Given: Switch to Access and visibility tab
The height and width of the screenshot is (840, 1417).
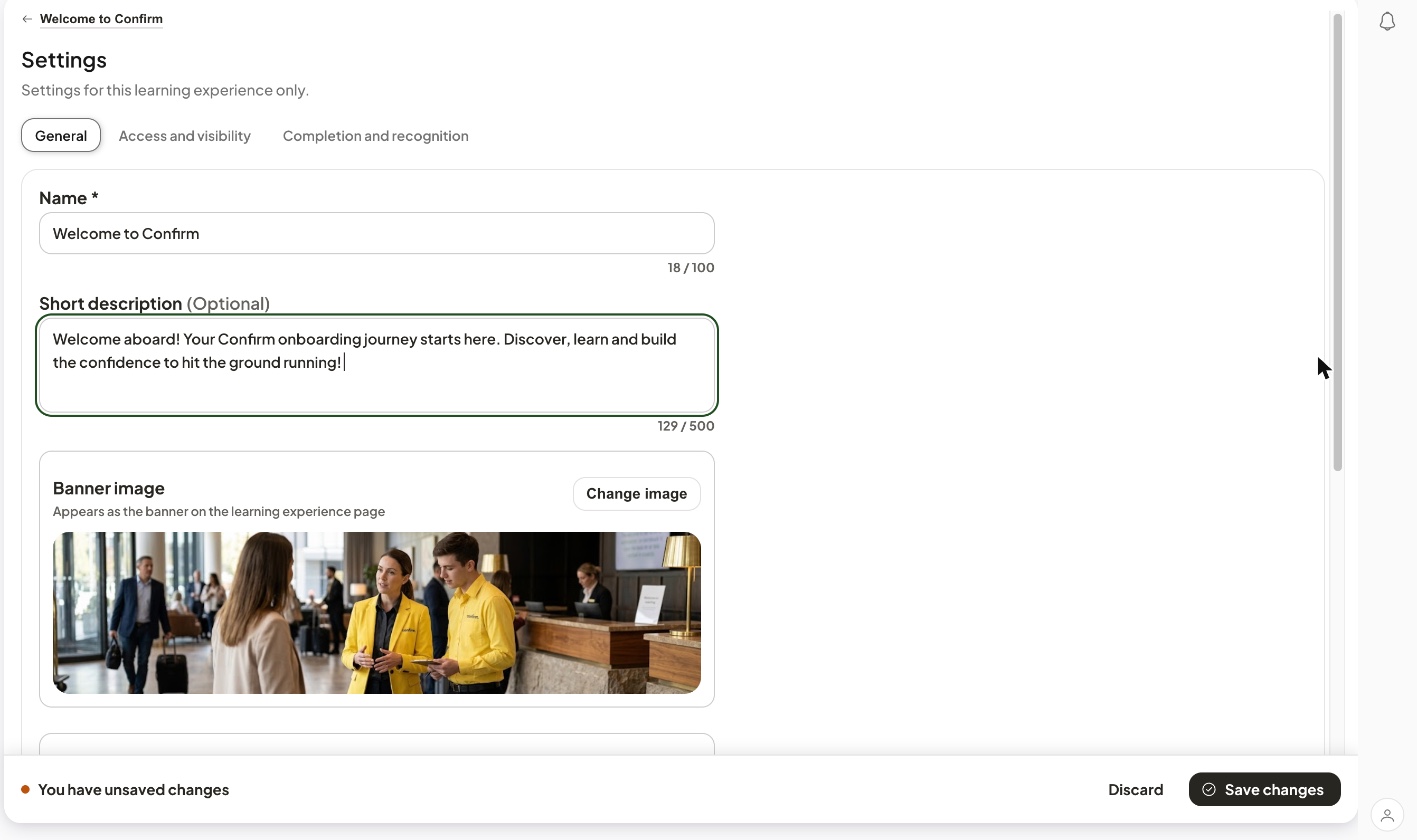Looking at the screenshot, I should point(185,136).
